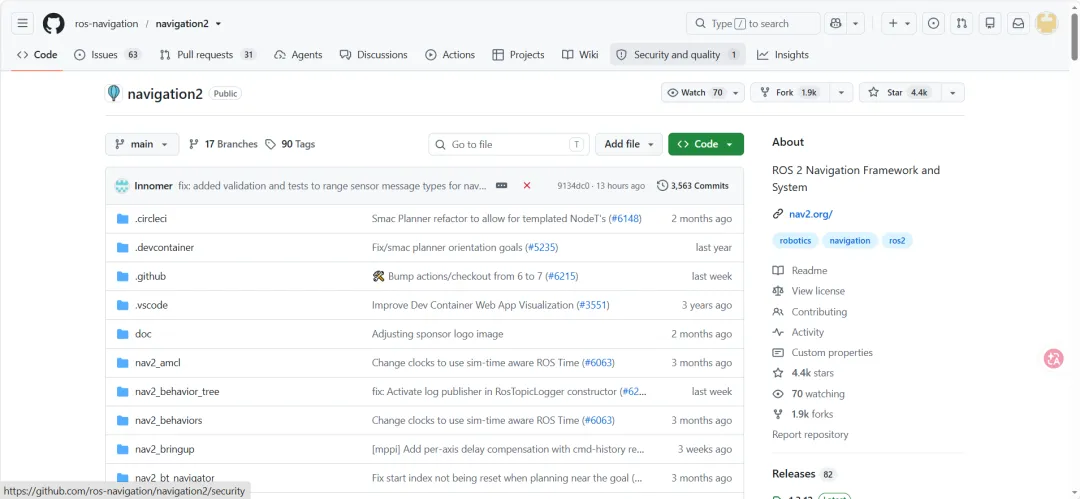Screen dimensions: 1080x499
Task: Click the nav2.org website link
Action: 811,214
